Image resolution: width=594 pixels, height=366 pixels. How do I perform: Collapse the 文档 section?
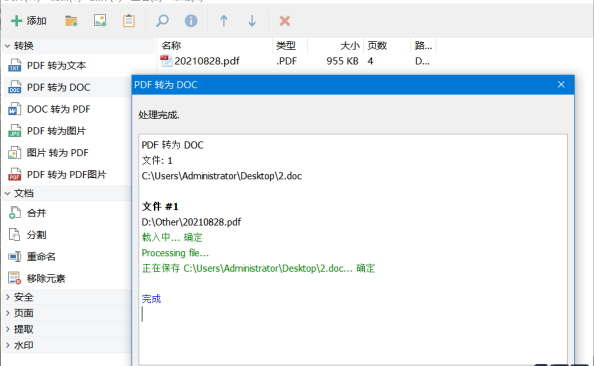tap(7, 194)
